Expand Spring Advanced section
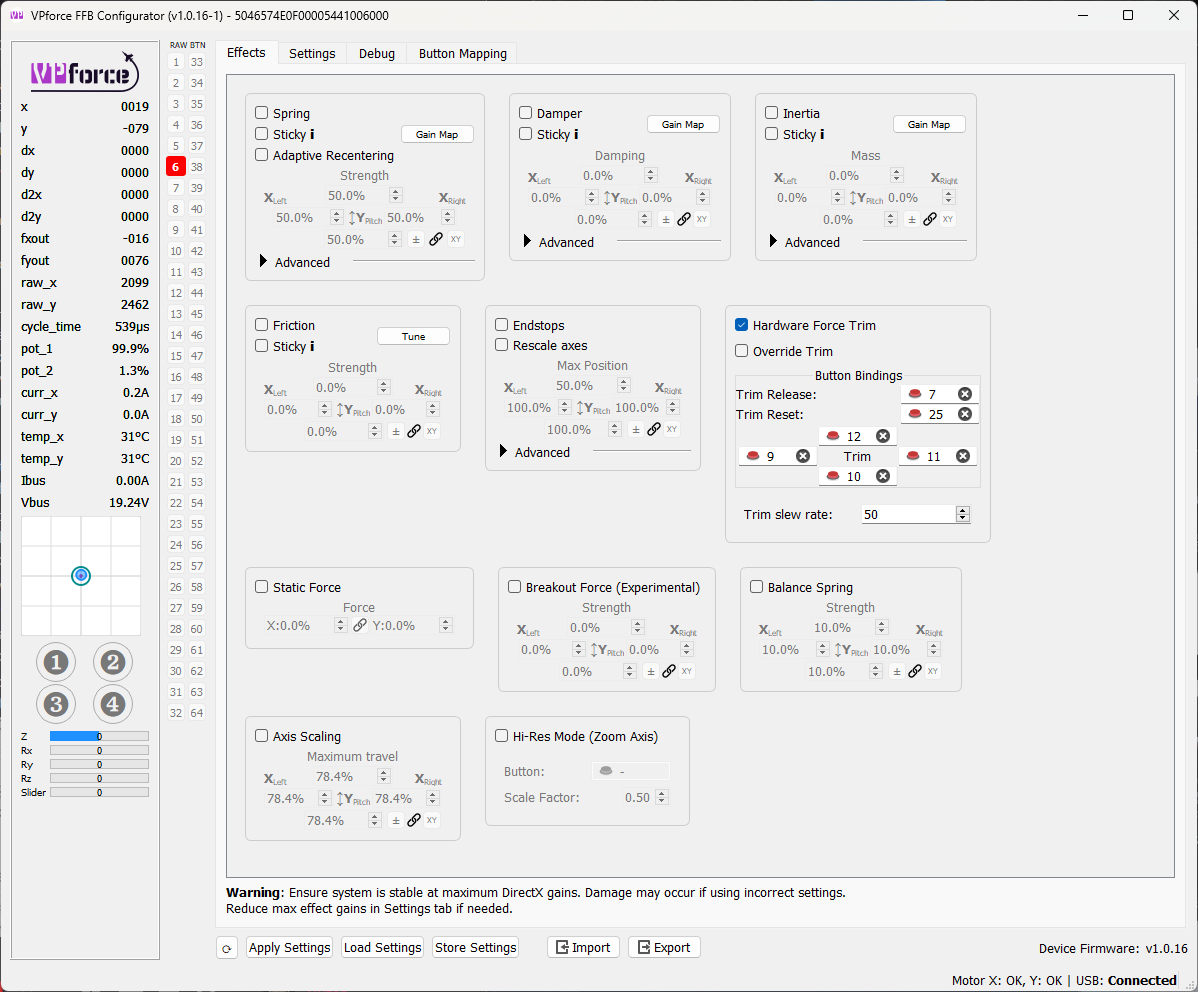The width and height of the screenshot is (1198, 992). pyautogui.click(x=264, y=261)
